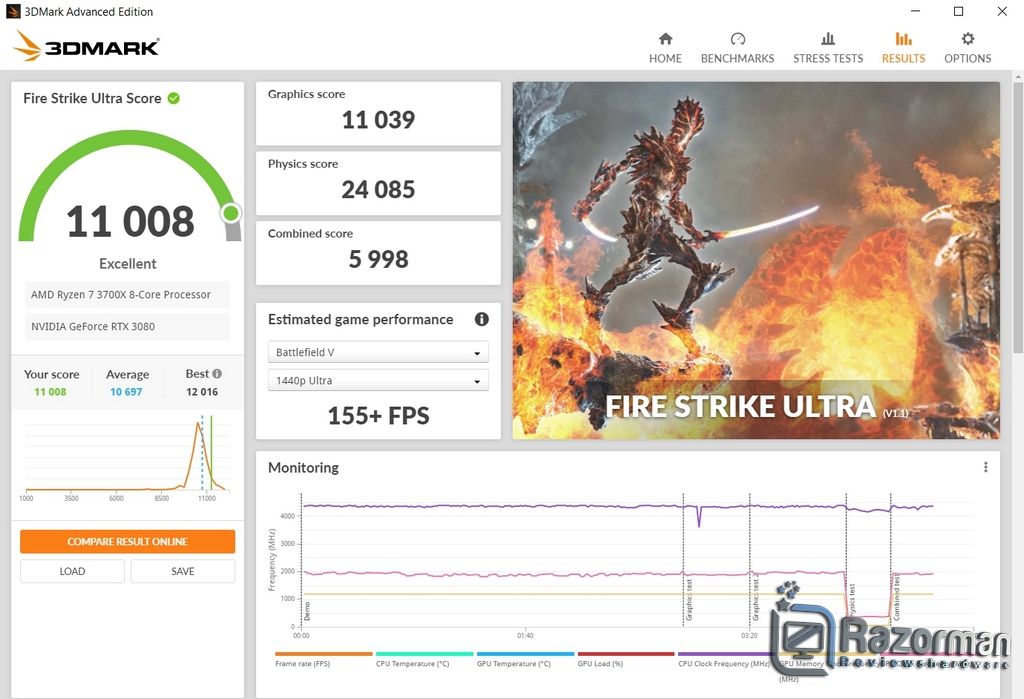Open the HOME tab
Screen dimensions: 1024x699
665,48
